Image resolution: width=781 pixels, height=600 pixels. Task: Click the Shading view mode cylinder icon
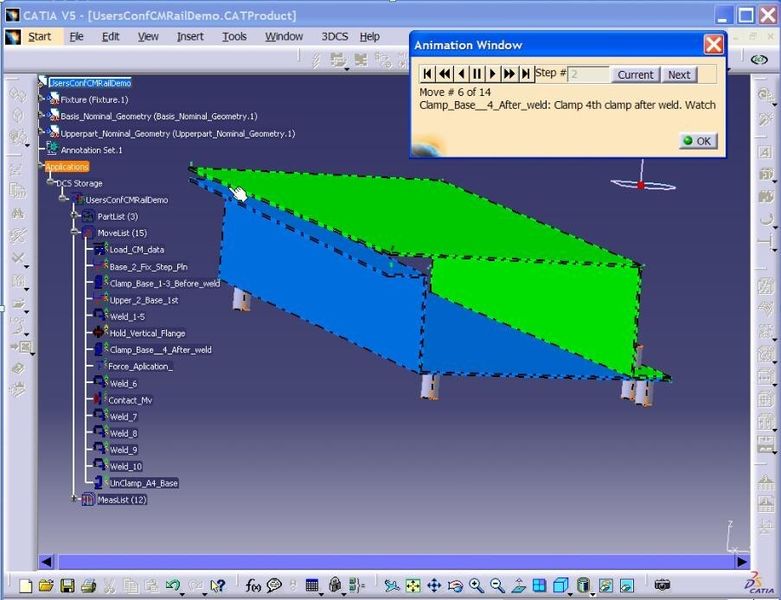(x=583, y=586)
